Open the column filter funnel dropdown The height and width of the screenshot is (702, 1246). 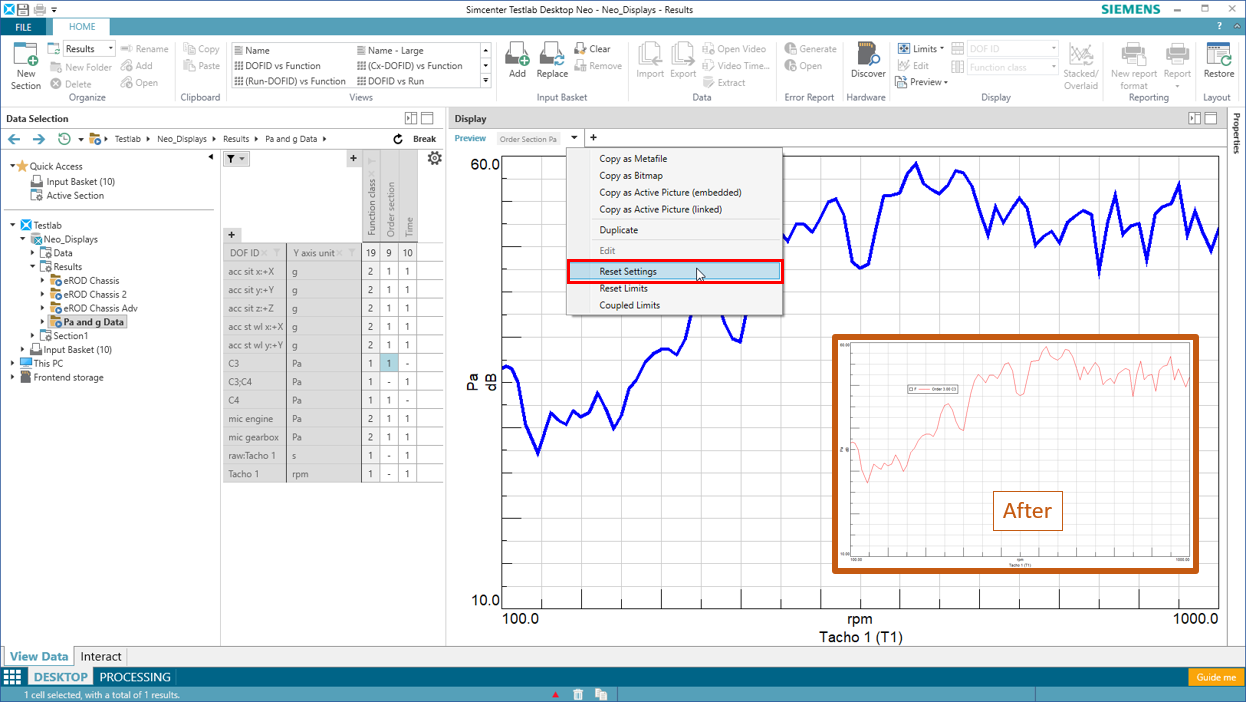coord(236,158)
